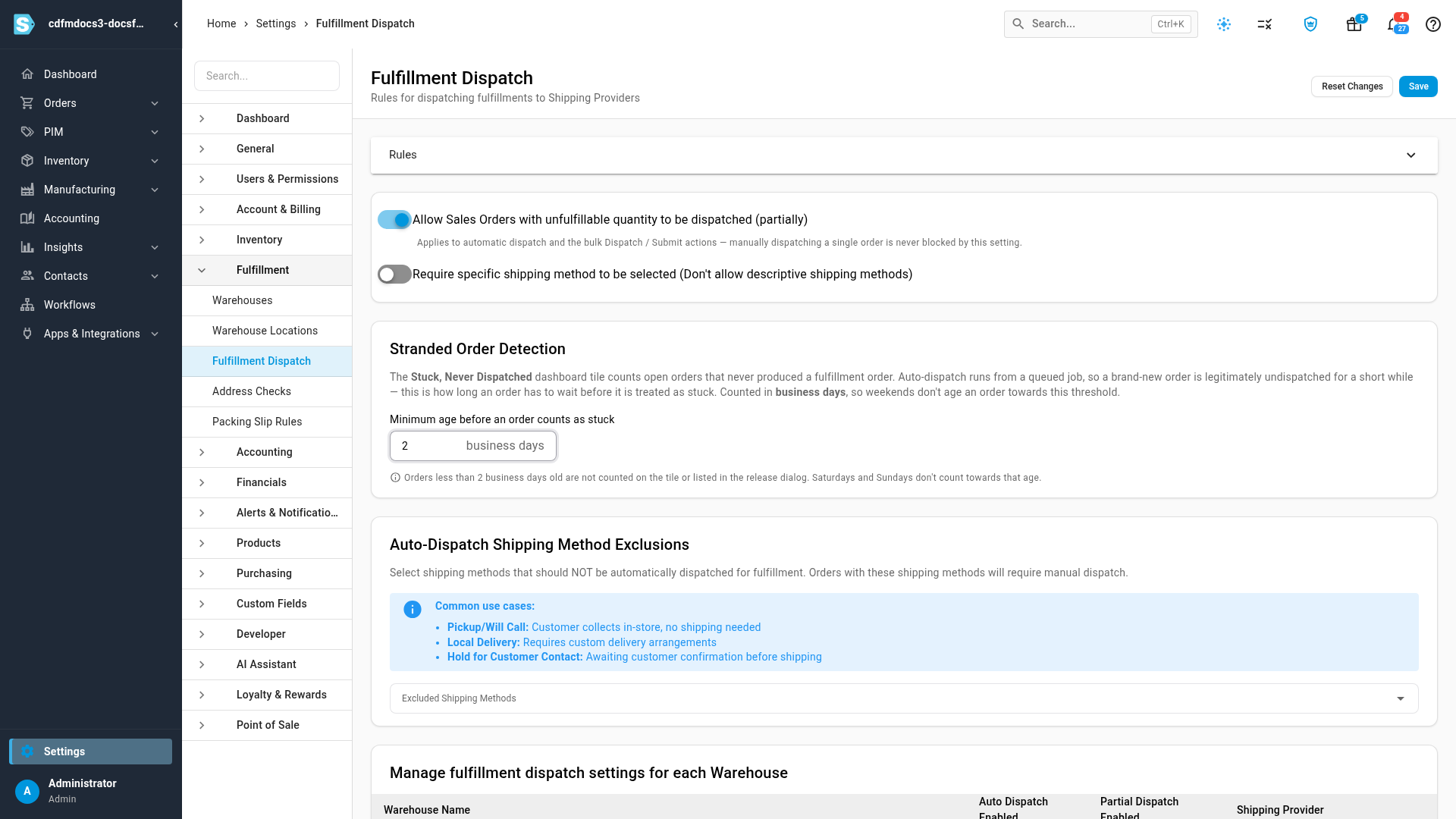The image size is (1456, 819).
Task: Click the Workflows hierarchy icon
Action: pos(27,305)
